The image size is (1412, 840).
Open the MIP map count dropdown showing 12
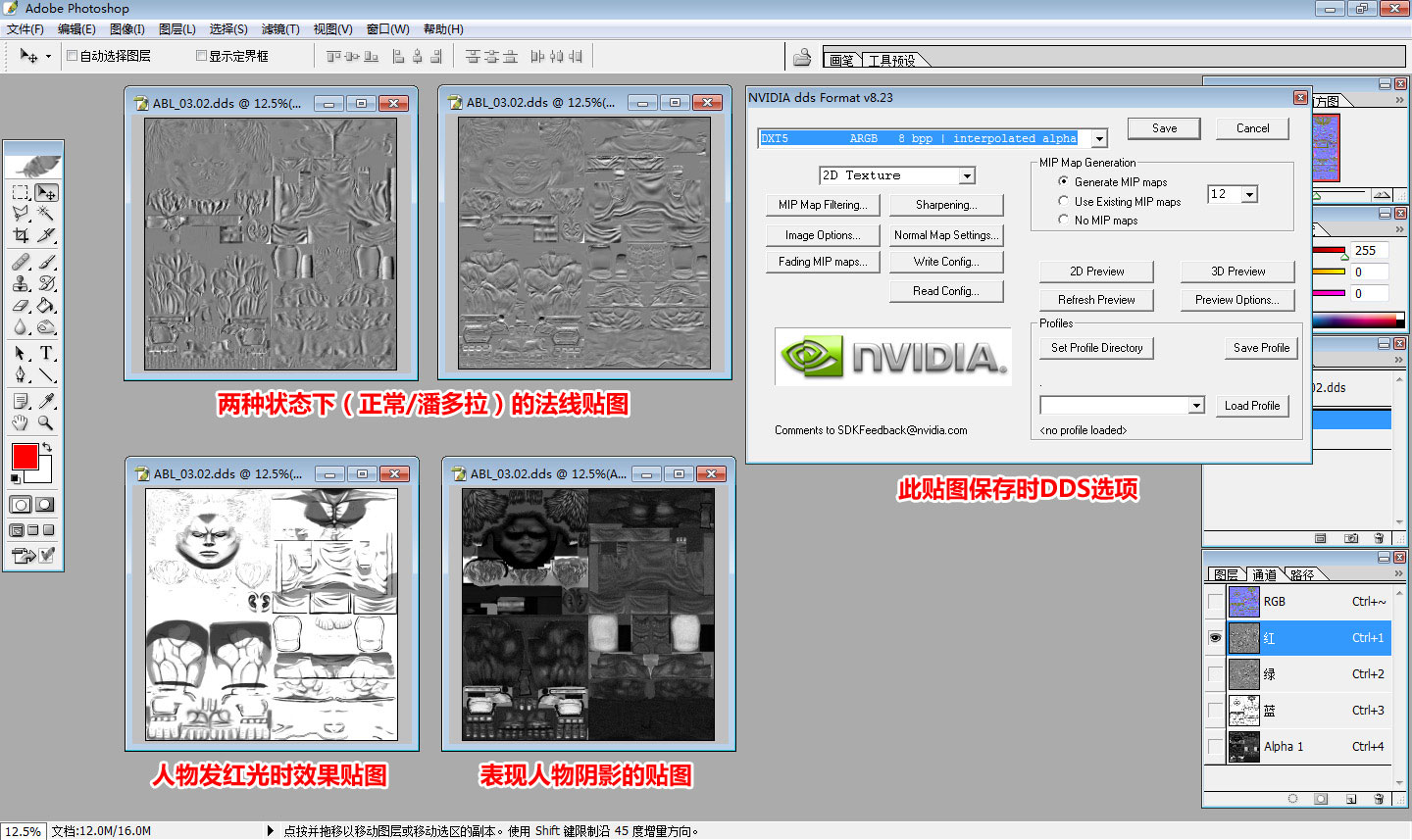pos(1249,195)
